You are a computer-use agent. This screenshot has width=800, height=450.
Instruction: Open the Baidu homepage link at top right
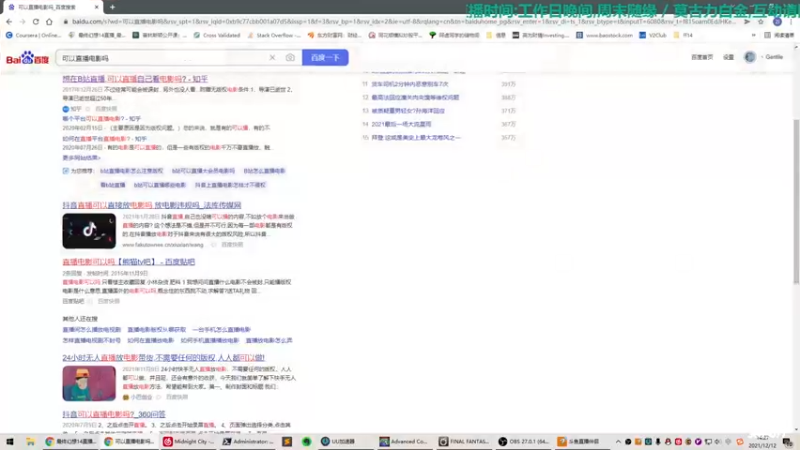pyautogui.click(x=702, y=57)
